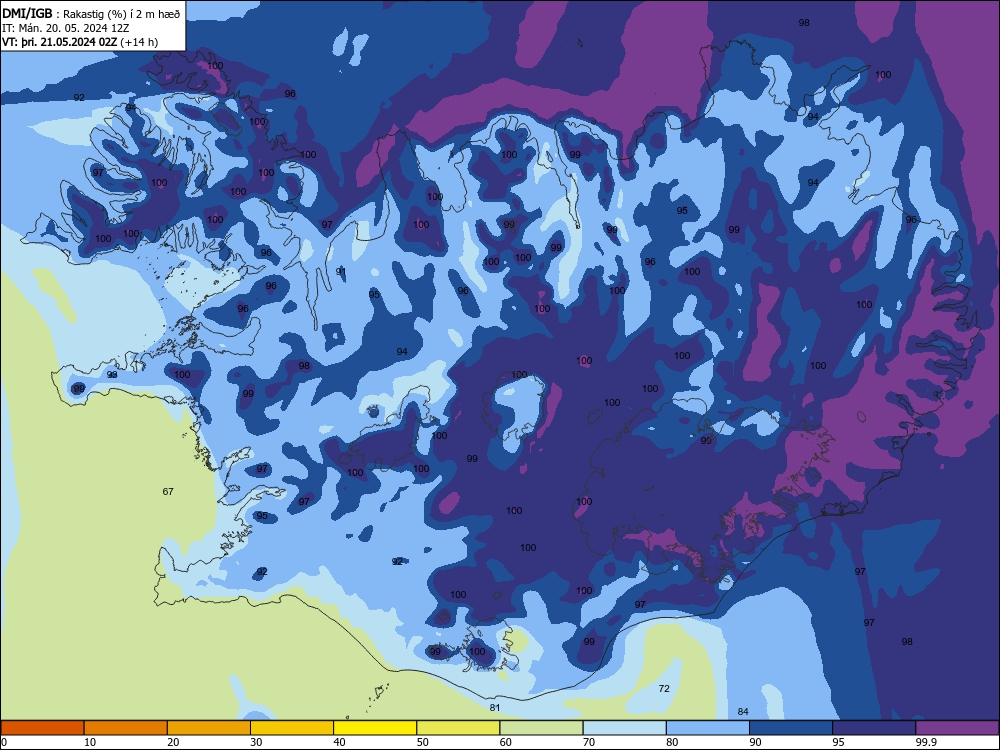Click the '70' legend tick label
Image resolution: width=1000 pixels, height=750 pixels.
(589, 742)
